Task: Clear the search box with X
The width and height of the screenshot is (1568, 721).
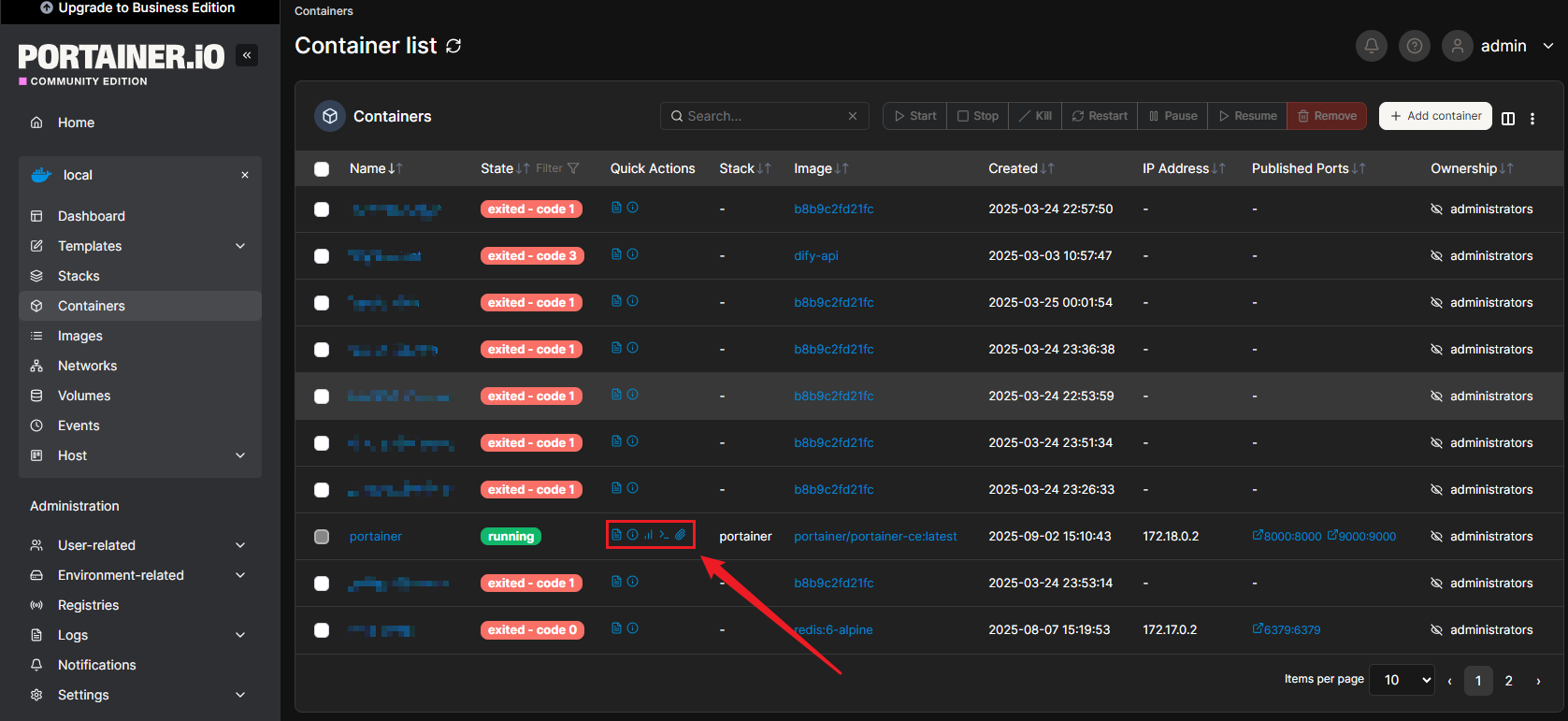Action: (853, 116)
